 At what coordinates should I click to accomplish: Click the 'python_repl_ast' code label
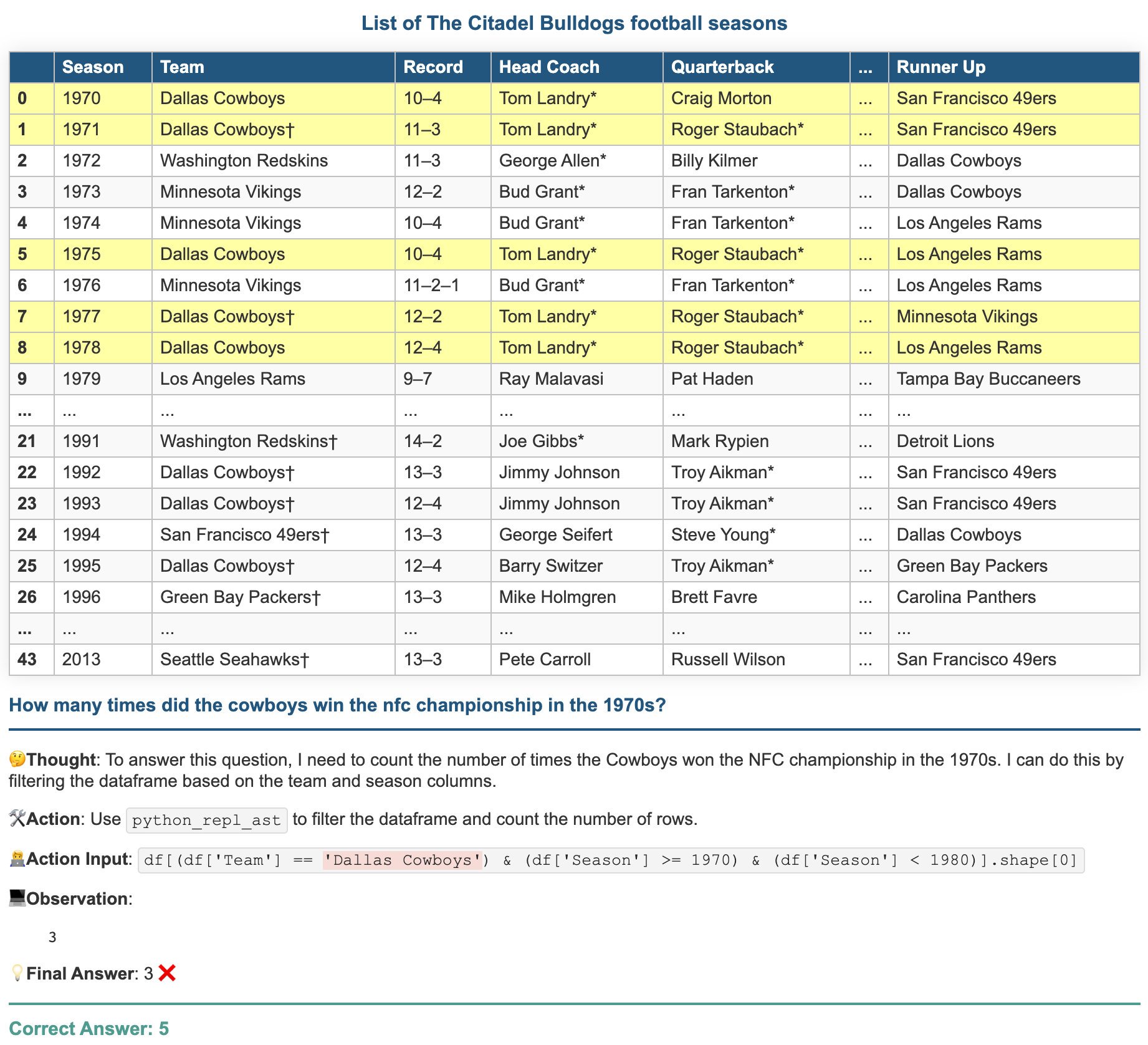[207, 820]
